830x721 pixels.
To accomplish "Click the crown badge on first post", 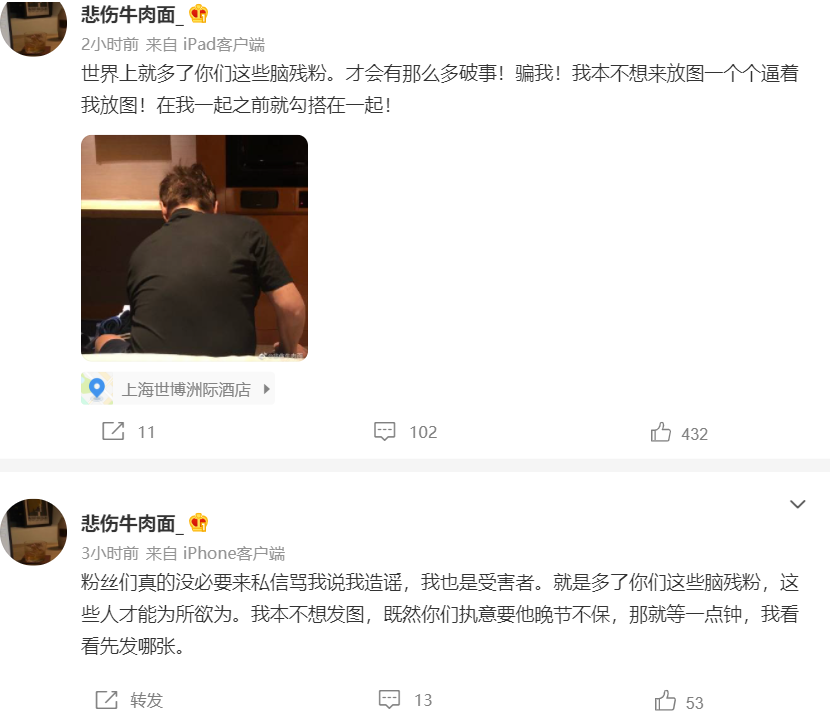I will click(x=199, y=14).
